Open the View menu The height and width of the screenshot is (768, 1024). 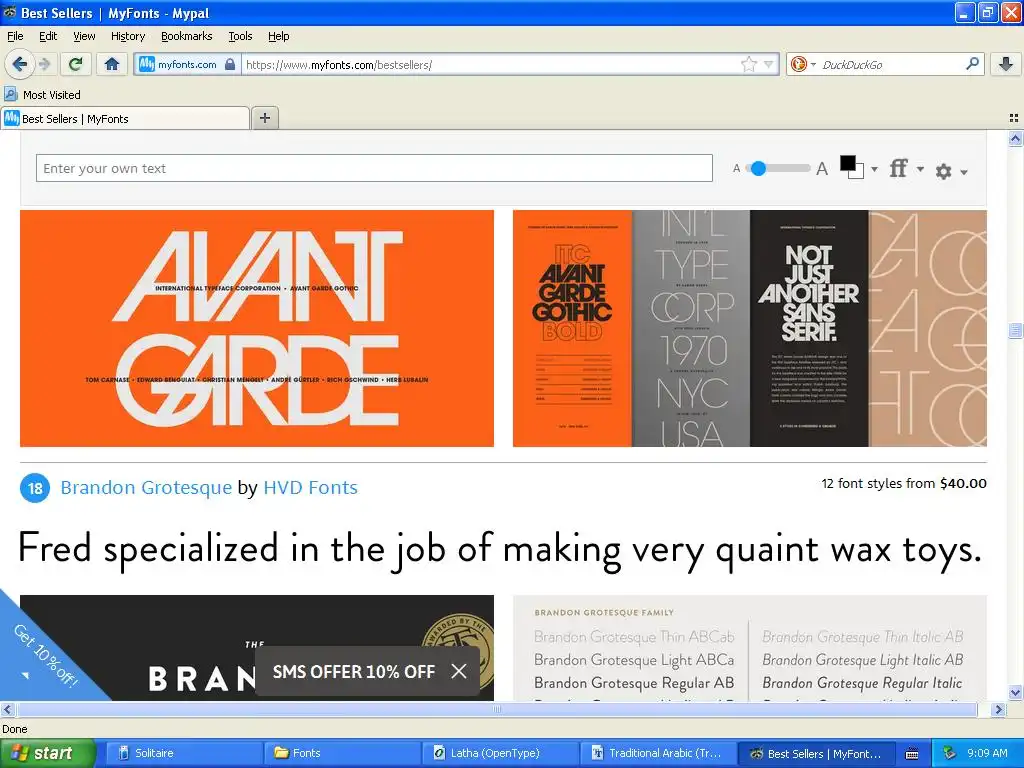click(84, 36)
